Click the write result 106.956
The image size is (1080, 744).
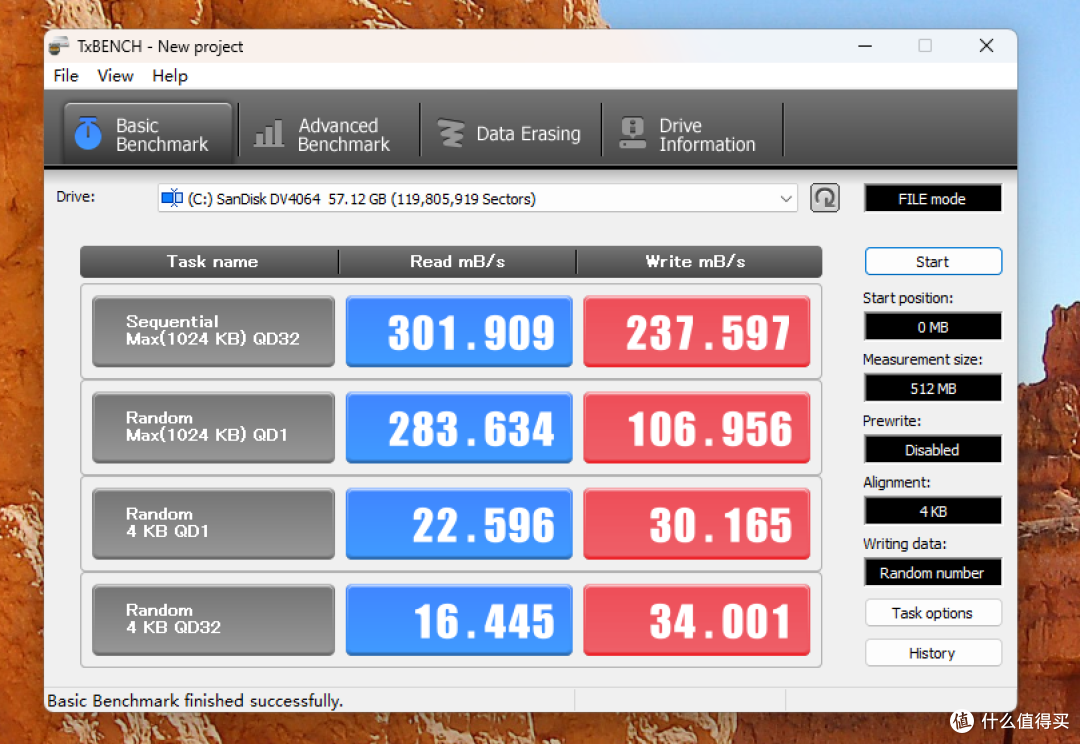pyautogui.click(x=696, y=427)
